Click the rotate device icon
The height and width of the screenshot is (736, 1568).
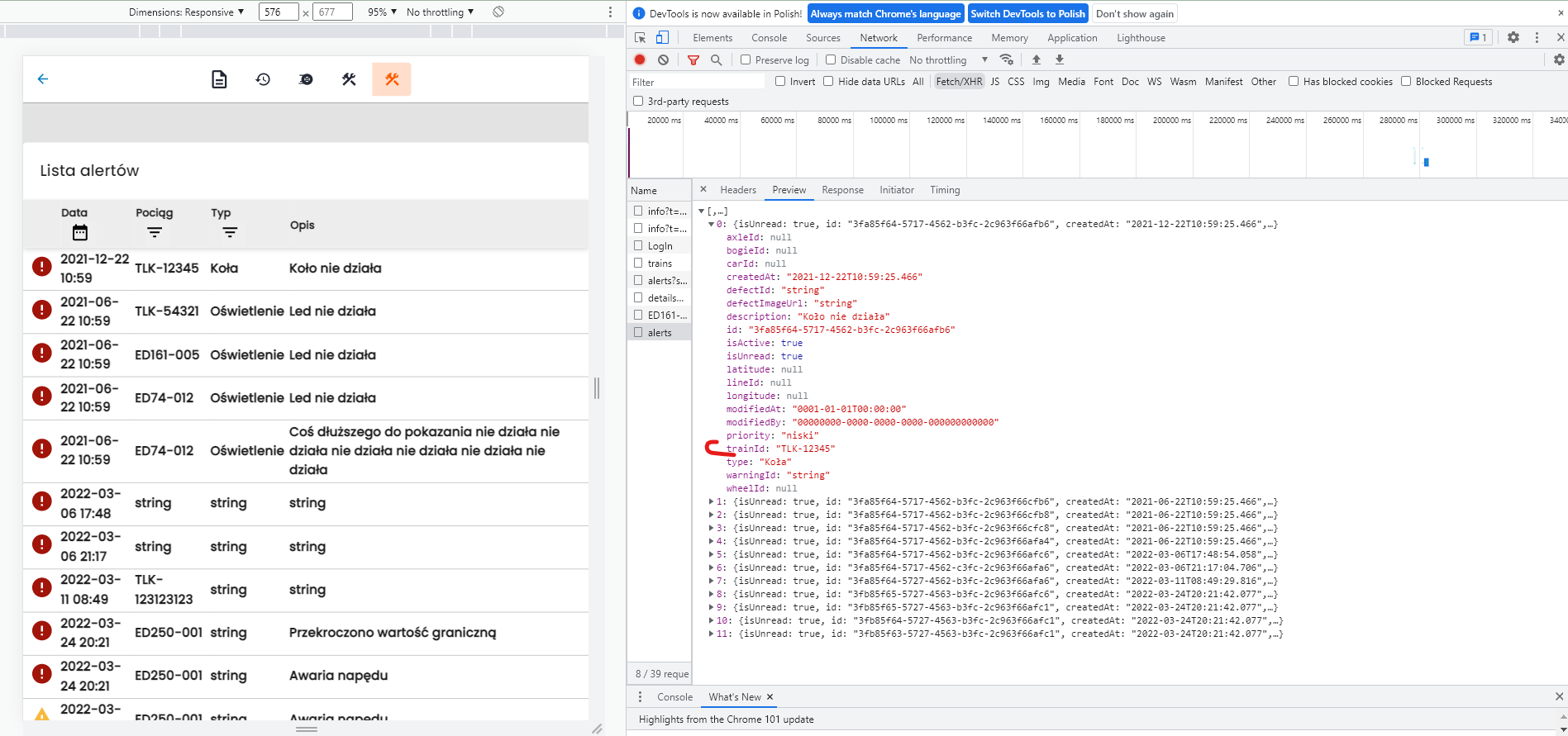(498, 12)
